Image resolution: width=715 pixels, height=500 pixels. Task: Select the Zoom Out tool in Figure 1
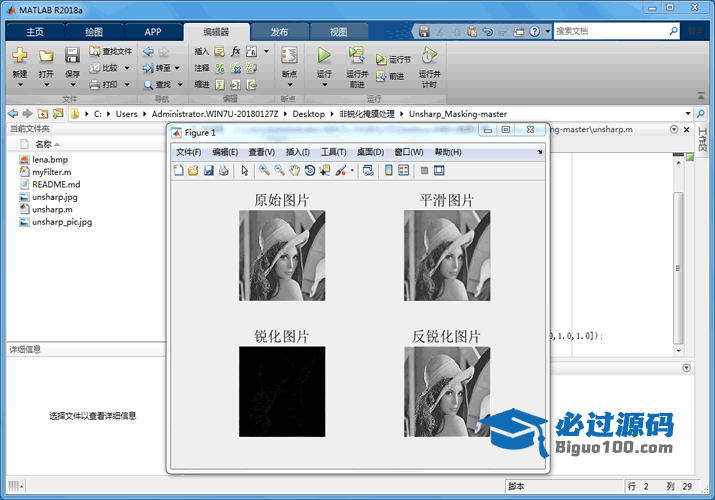pyautogui.click(x=279, y=170)
